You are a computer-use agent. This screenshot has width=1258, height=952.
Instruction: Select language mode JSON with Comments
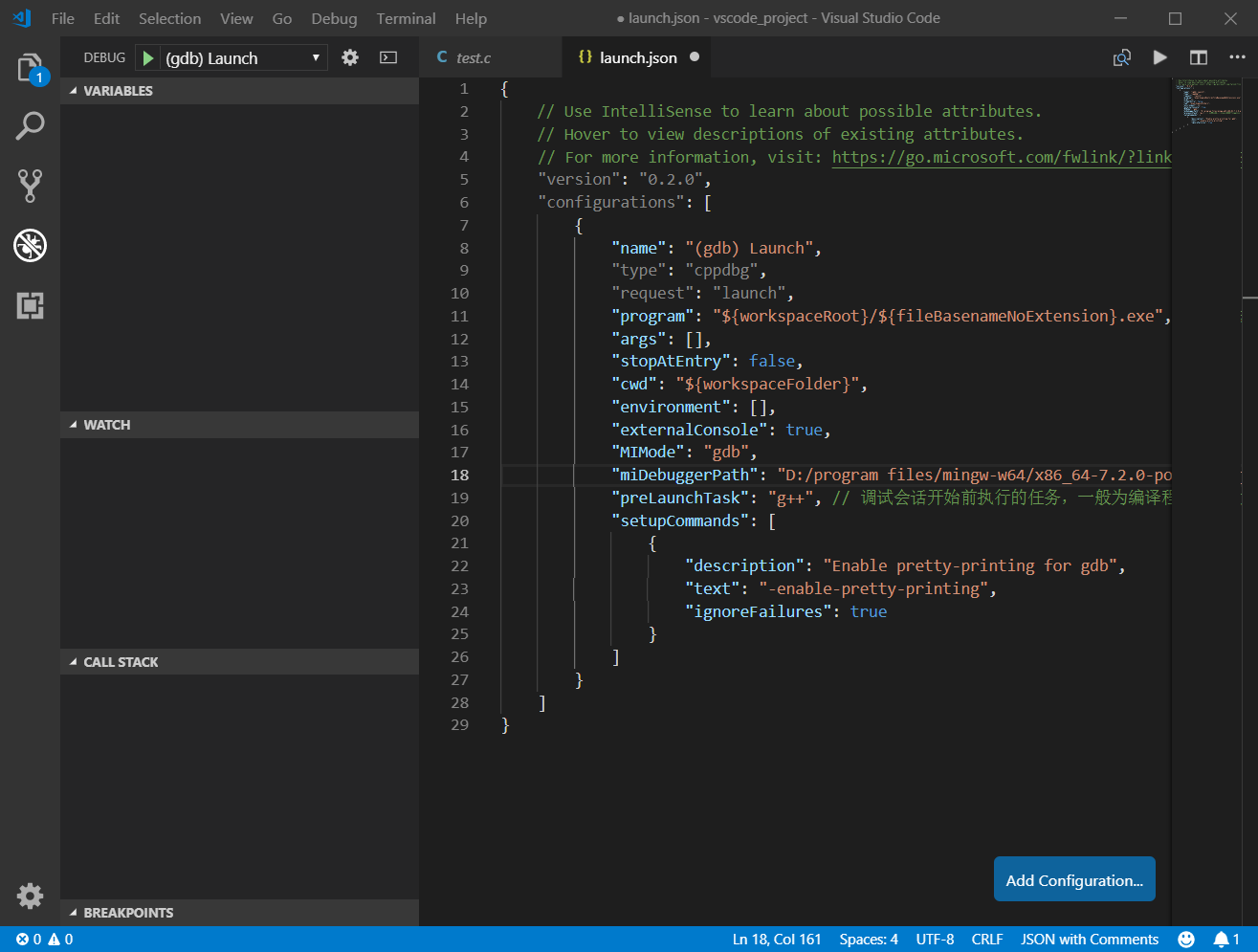1090,940
